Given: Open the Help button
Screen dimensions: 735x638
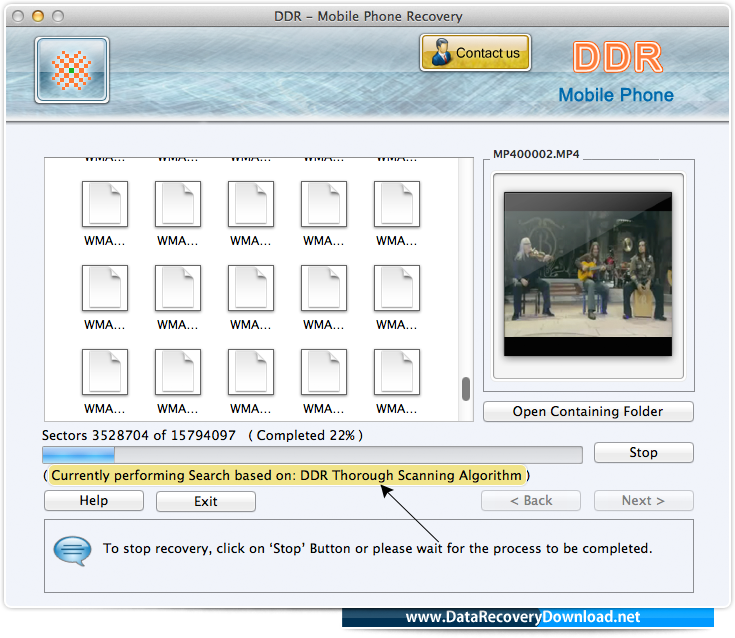Looking at the screenshot, I should pyautogui.click(x=94, y=501).
